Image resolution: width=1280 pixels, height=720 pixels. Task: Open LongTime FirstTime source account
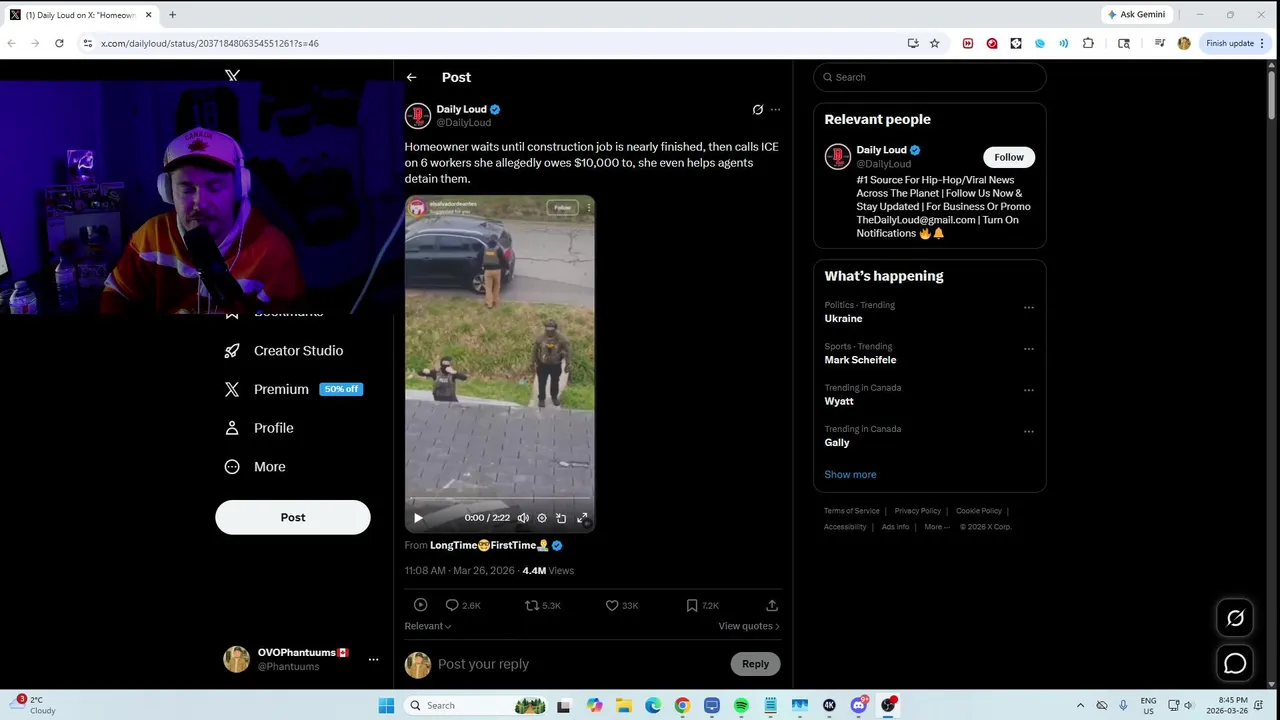[496, 546]
